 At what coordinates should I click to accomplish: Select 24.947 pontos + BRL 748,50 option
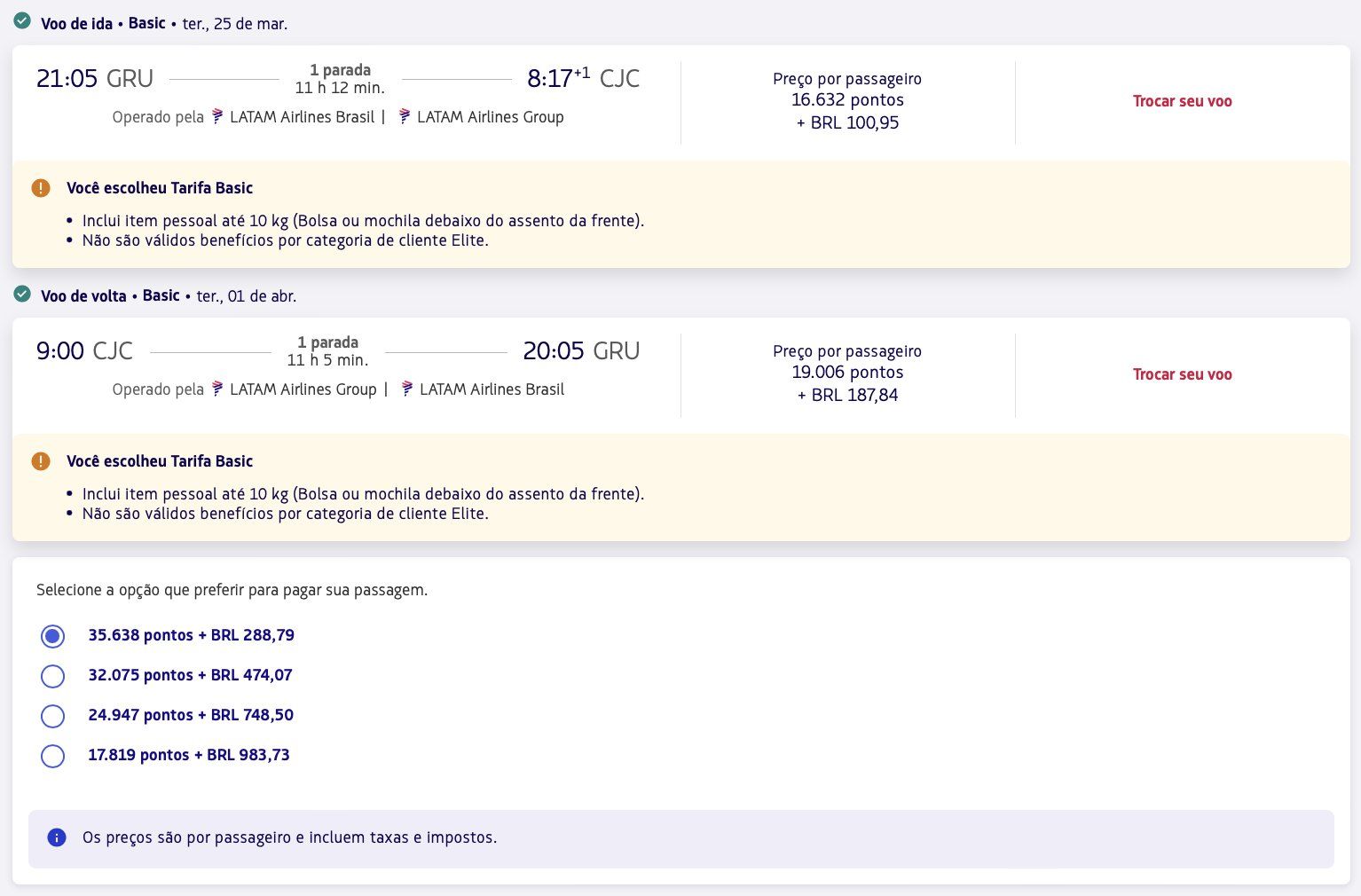tap(53, 716)
